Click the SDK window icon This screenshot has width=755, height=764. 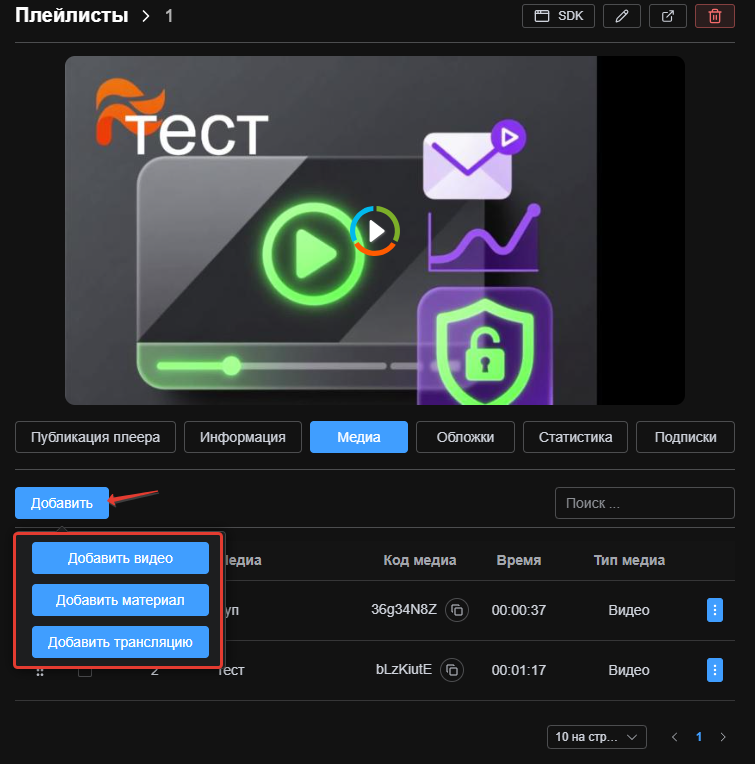coord(542,16)
